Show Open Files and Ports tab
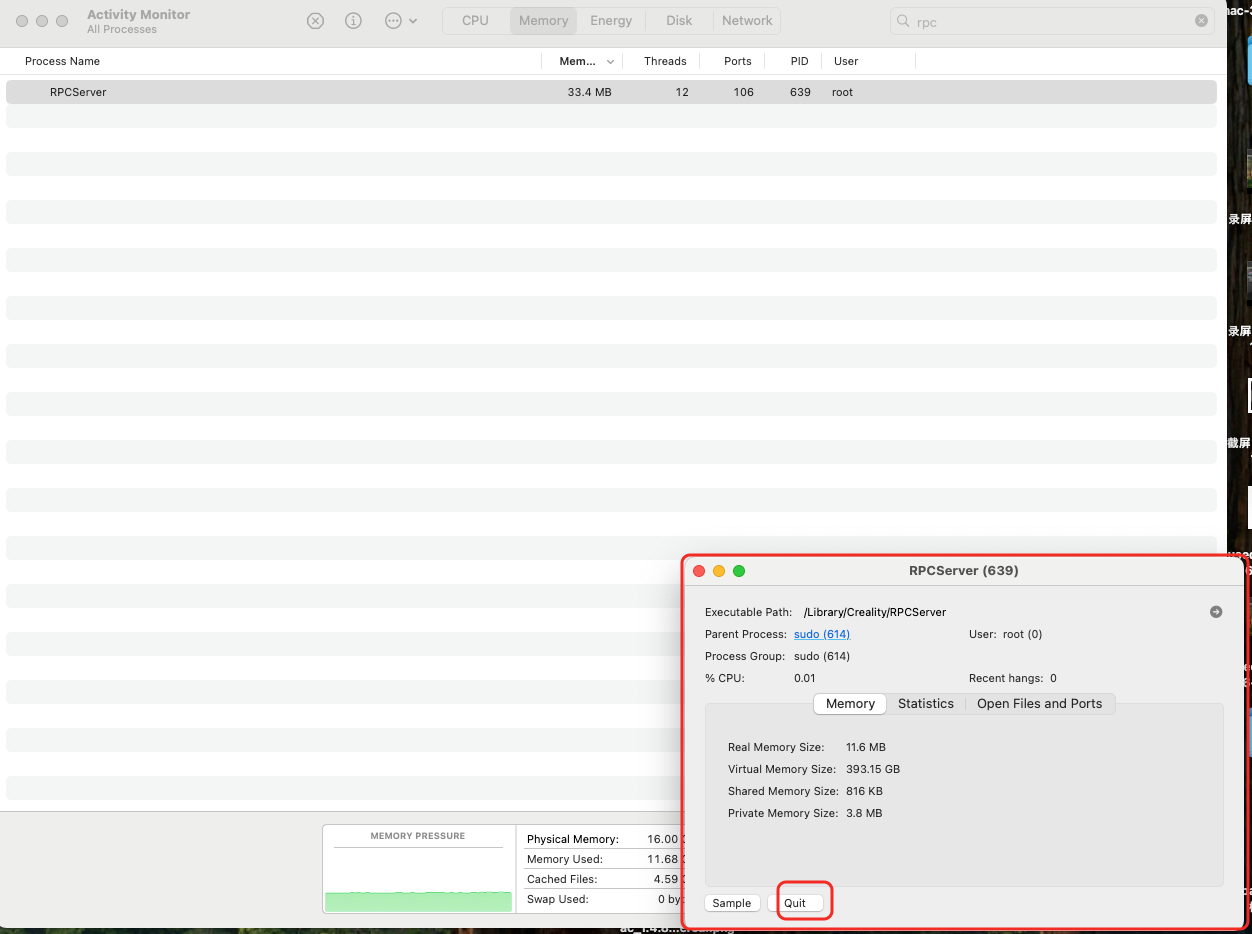The image size is (1252, 934). click(1039, 704)
